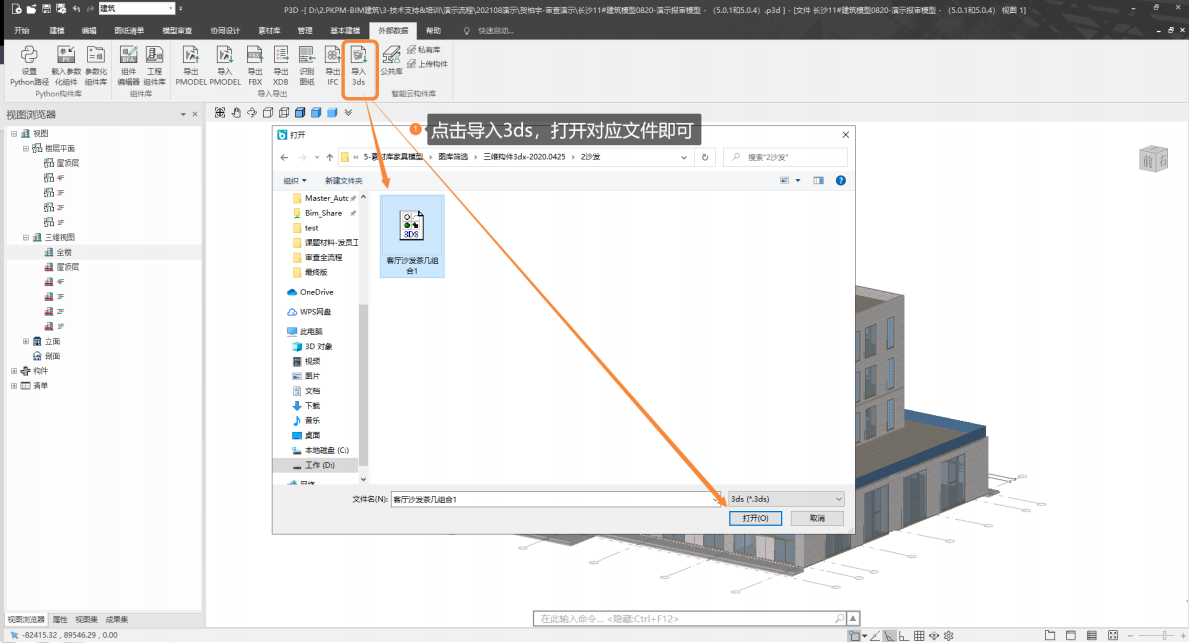This screenshot has height=643, width=1189.
Task: Expand the 清单 tree node
Action: click(x=14, y=386)
